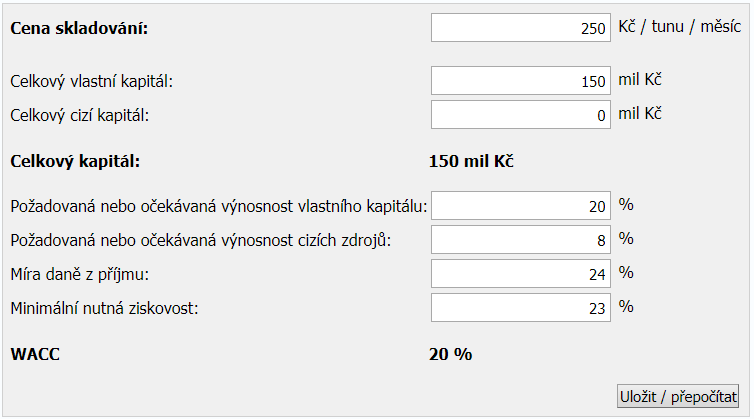Select the Celkový cizí kapitál input field
754x419 pixels.
click(x=520, y=115)
